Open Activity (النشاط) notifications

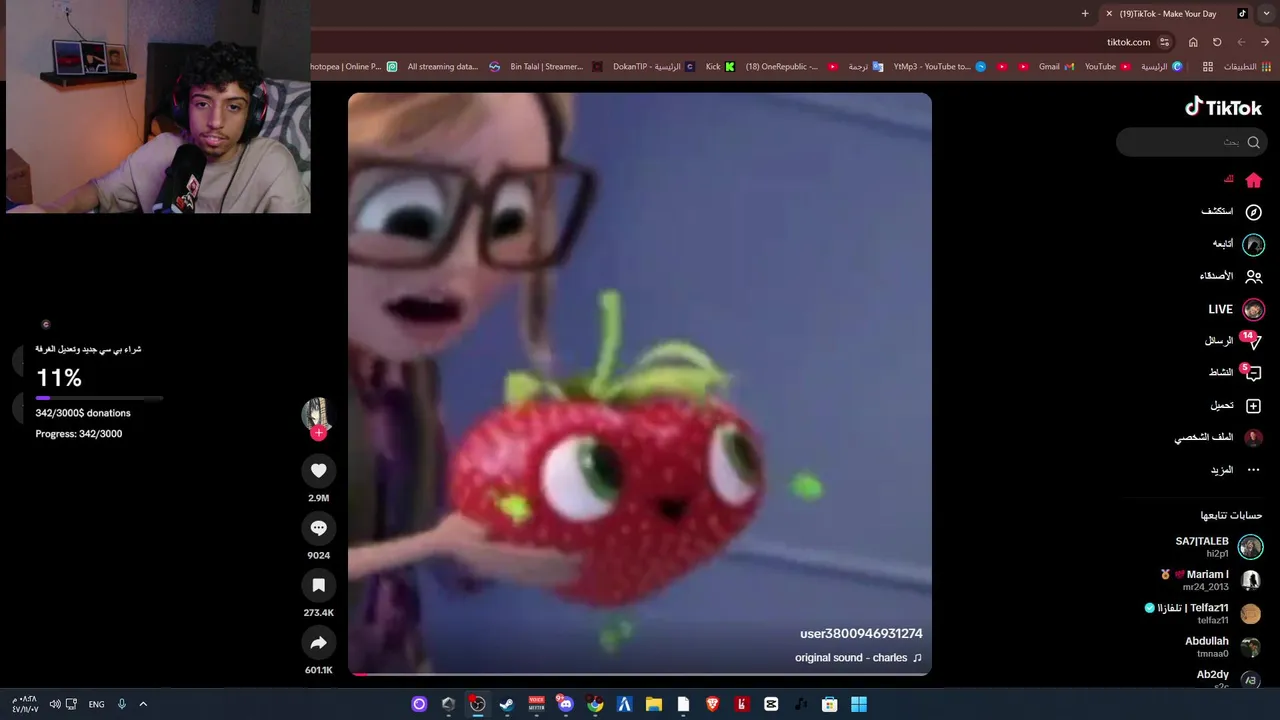coord(1234,373)
